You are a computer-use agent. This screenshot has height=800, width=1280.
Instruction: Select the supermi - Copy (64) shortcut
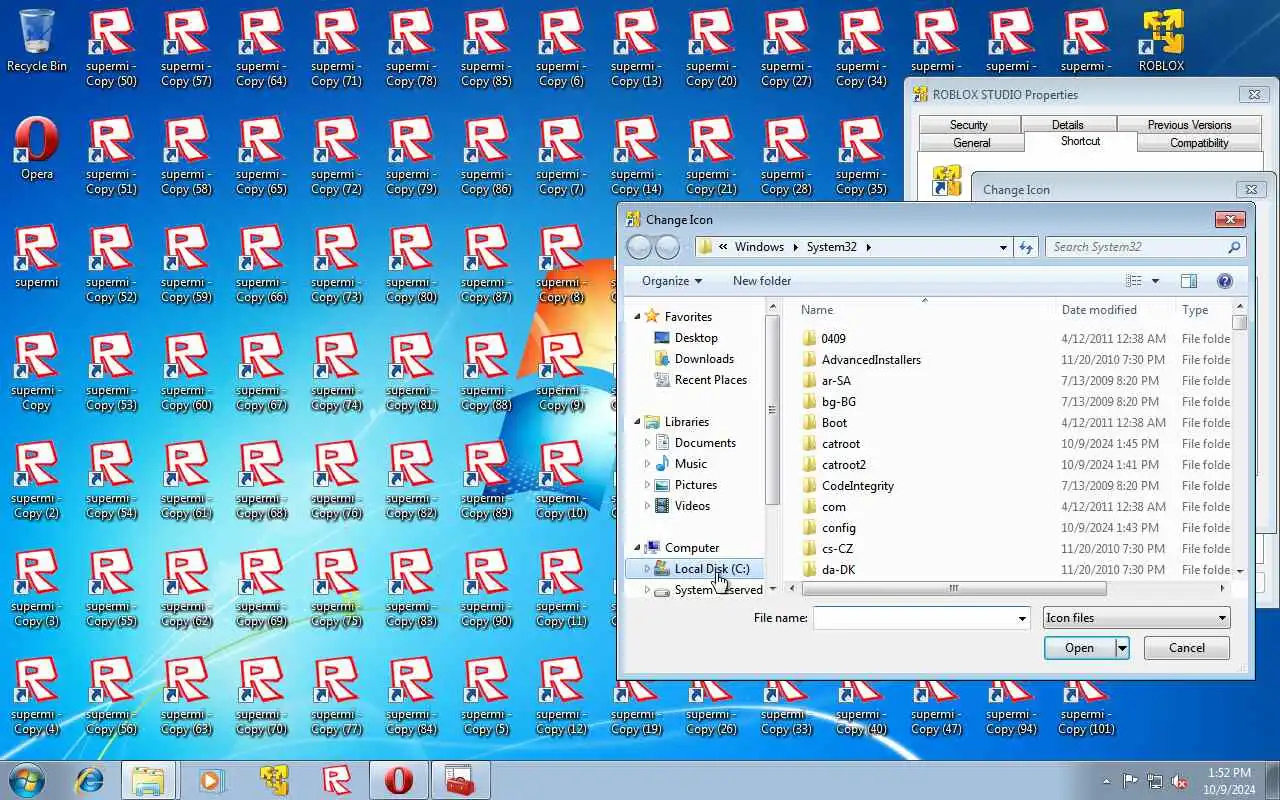tap(261, 47)
